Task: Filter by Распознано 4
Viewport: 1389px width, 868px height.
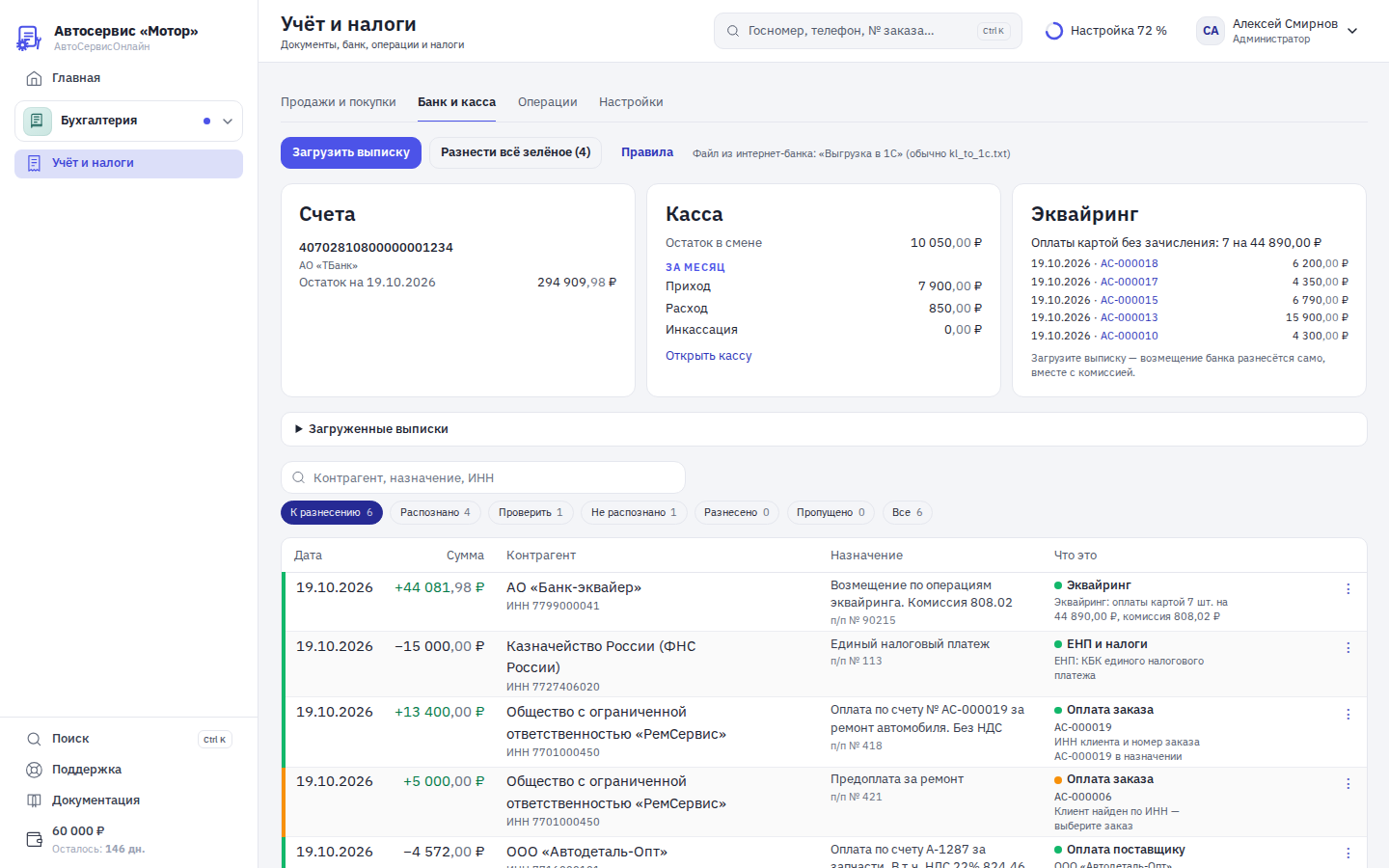Action: click(x=435, y=513)
